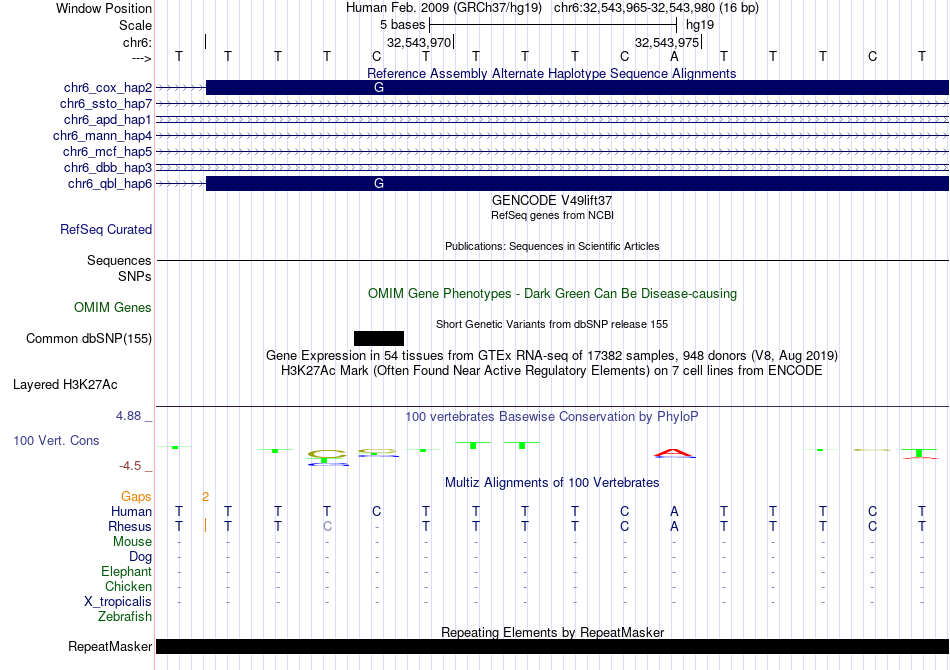This screenshot has height=670, width=950.
Task: Click the 32,543,970 coordinate marker
Action: [x=419, y=42]
